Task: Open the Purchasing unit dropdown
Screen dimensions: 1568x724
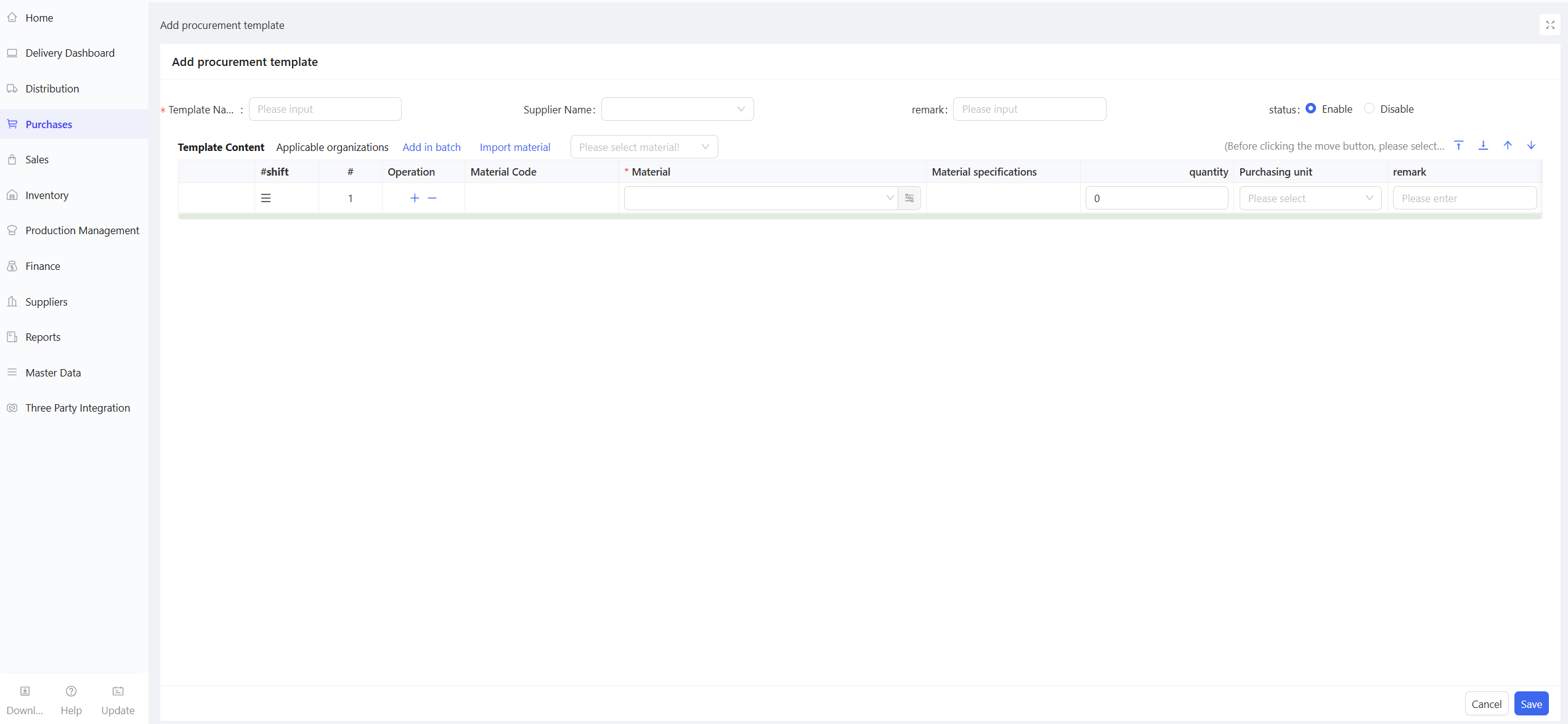Action: point(1310,198)
